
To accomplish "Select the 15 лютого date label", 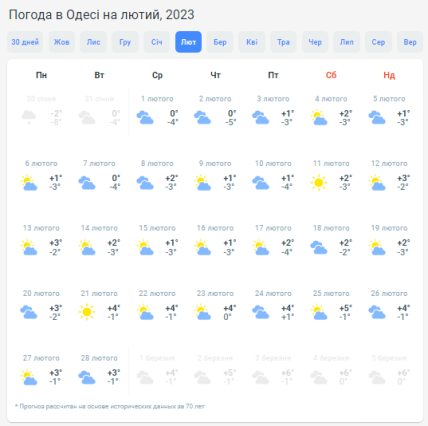I will pyautogui.click(x=157, y=228).
